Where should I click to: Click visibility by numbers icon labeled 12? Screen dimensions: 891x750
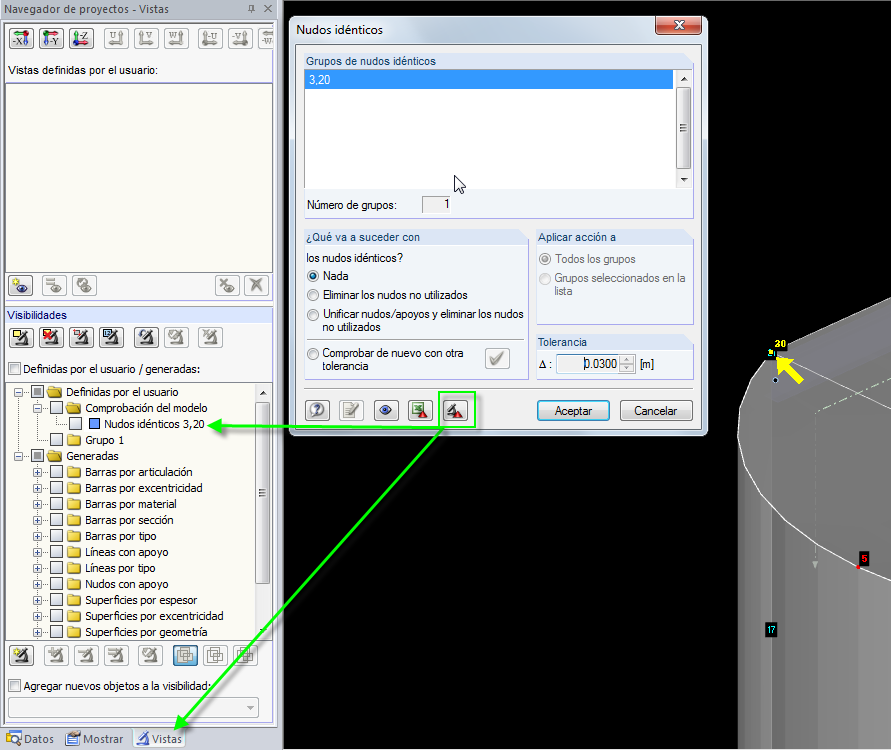[x=111, y=338]
